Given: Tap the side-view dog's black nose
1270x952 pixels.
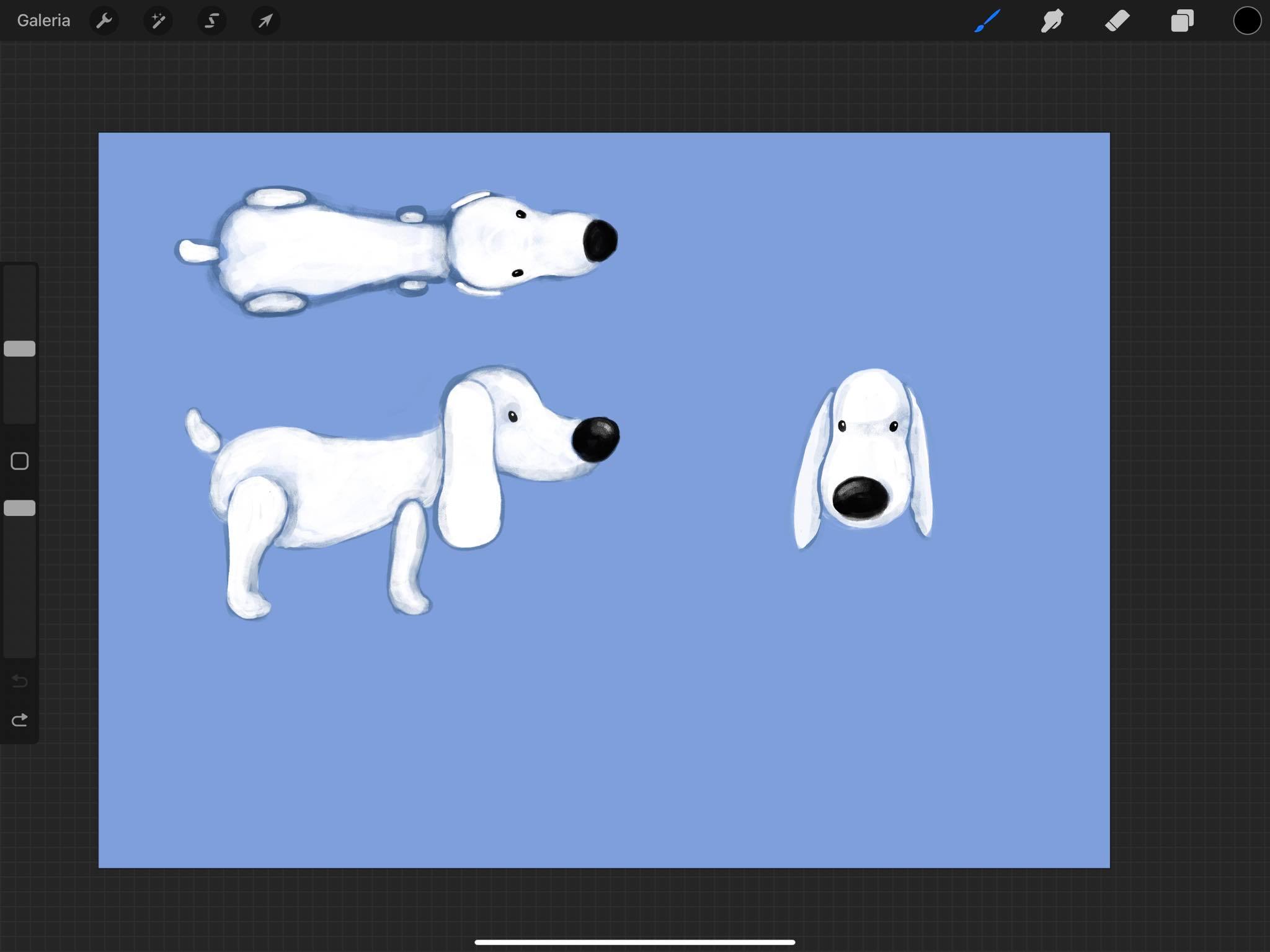Looking at the screenshot, I should tap(595, 439).
